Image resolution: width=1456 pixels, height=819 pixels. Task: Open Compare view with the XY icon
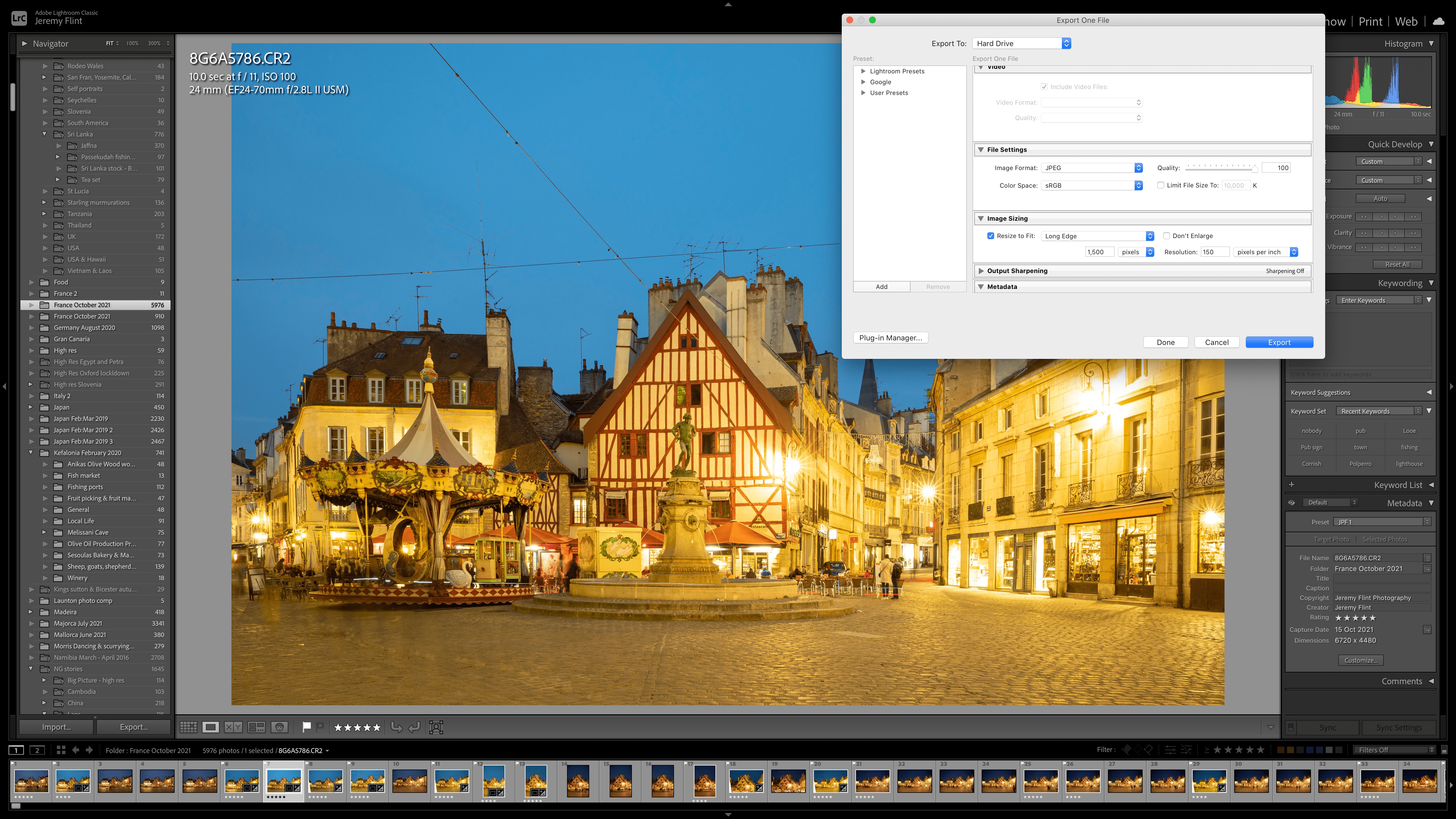click(x=233, y=727)
